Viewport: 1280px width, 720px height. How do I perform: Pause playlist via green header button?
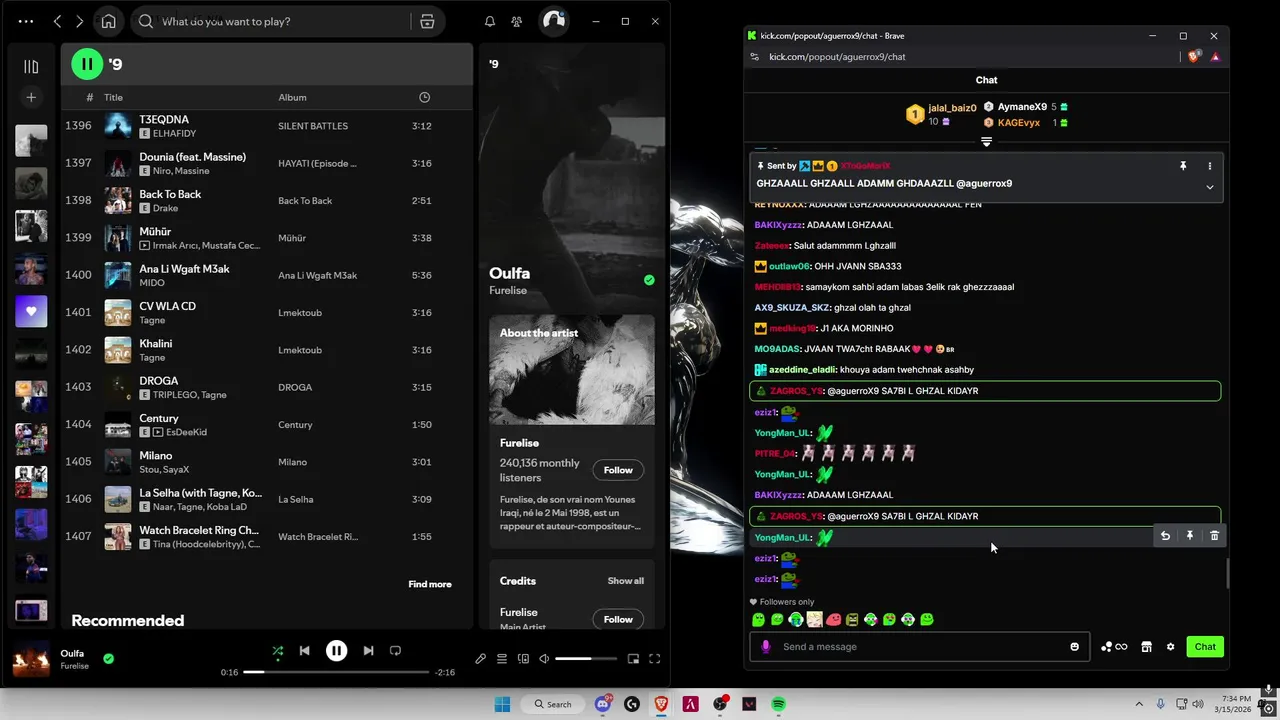[87, 64]
